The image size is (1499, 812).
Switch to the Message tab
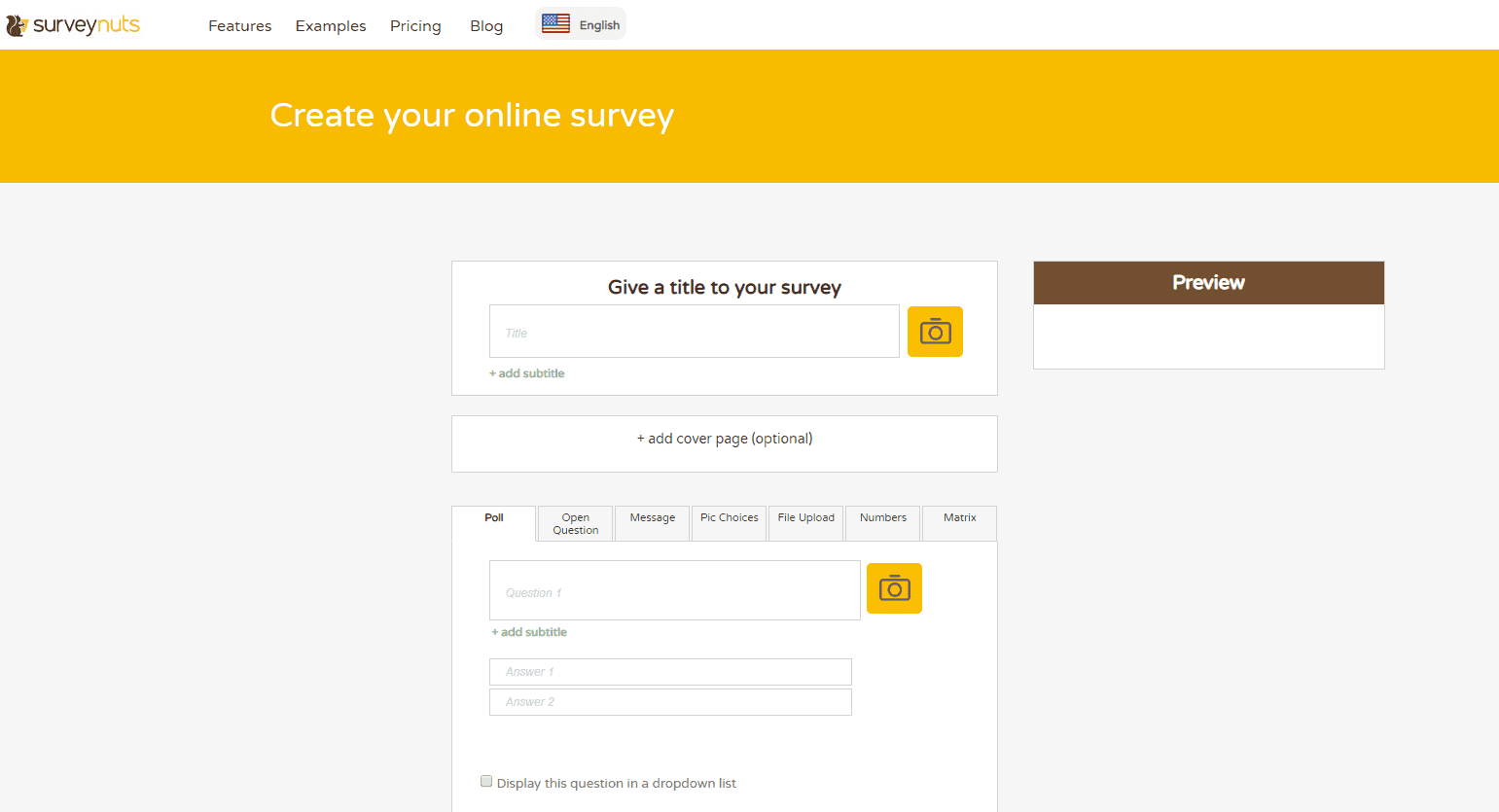[653, 523]
